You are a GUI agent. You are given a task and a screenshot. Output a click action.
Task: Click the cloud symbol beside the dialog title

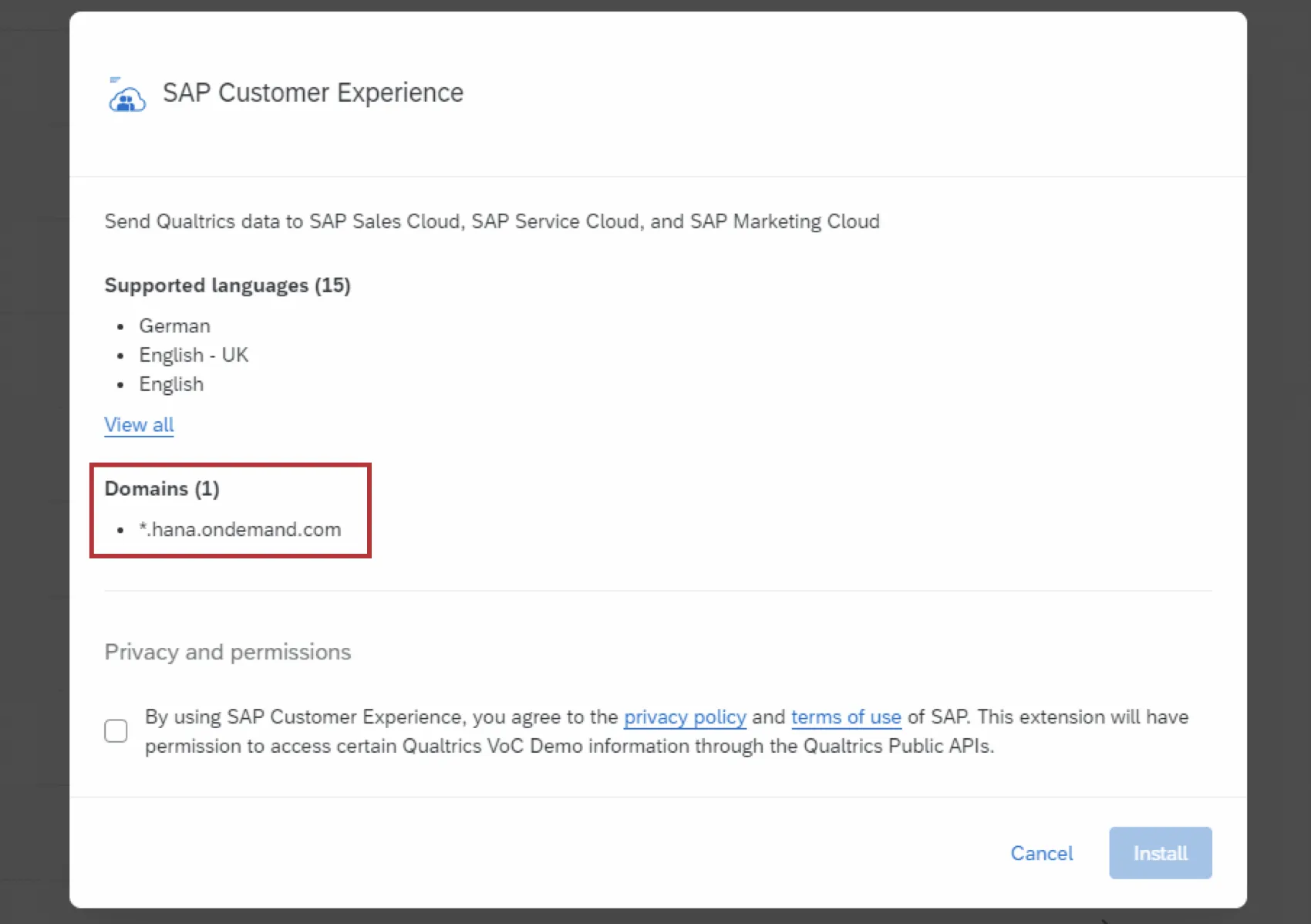point(126,95)
